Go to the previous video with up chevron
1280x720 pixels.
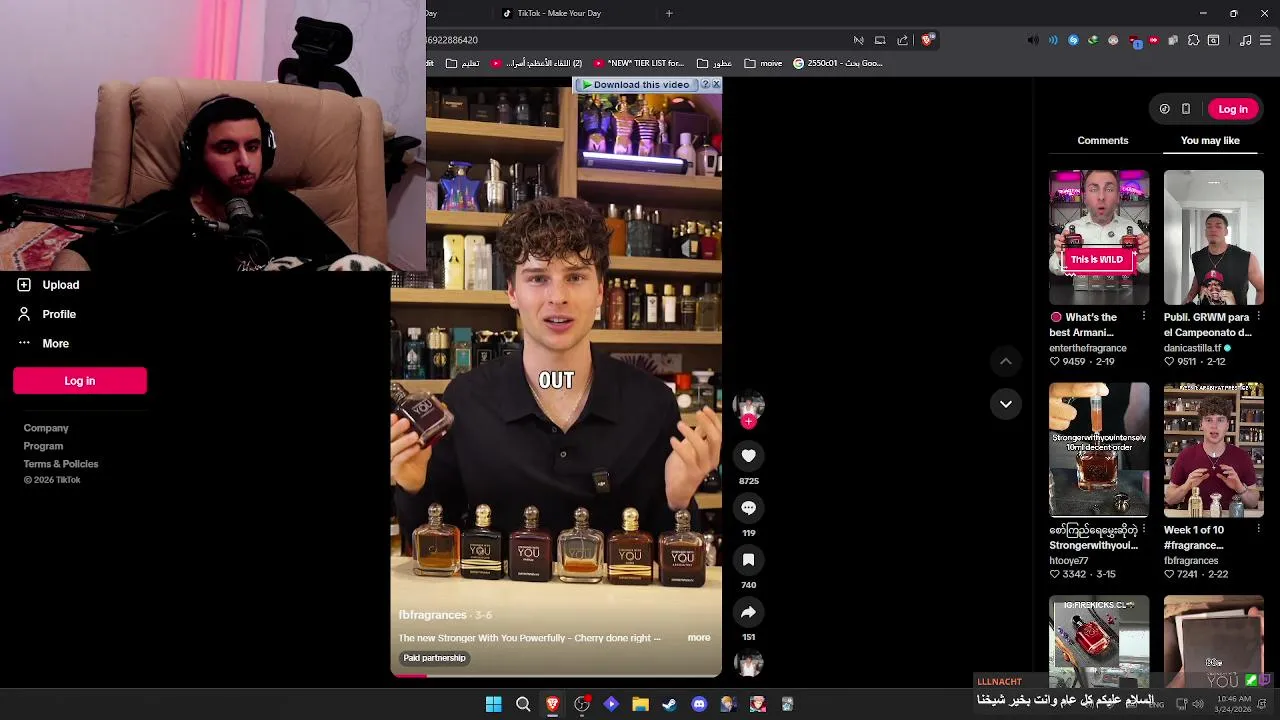point(1006,361)
